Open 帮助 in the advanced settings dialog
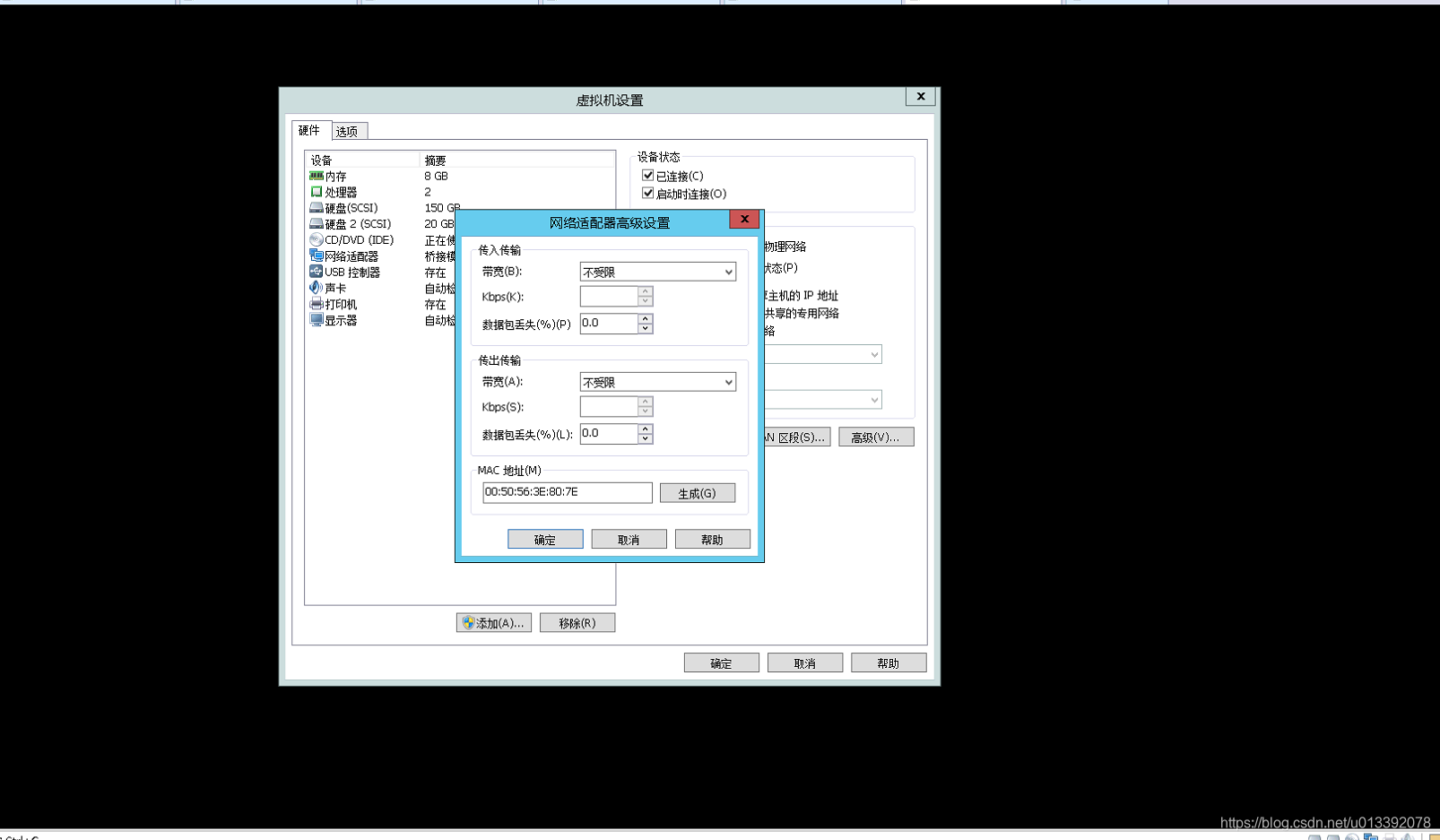The width and height of the screenshot is (1440, 840). 712,539
